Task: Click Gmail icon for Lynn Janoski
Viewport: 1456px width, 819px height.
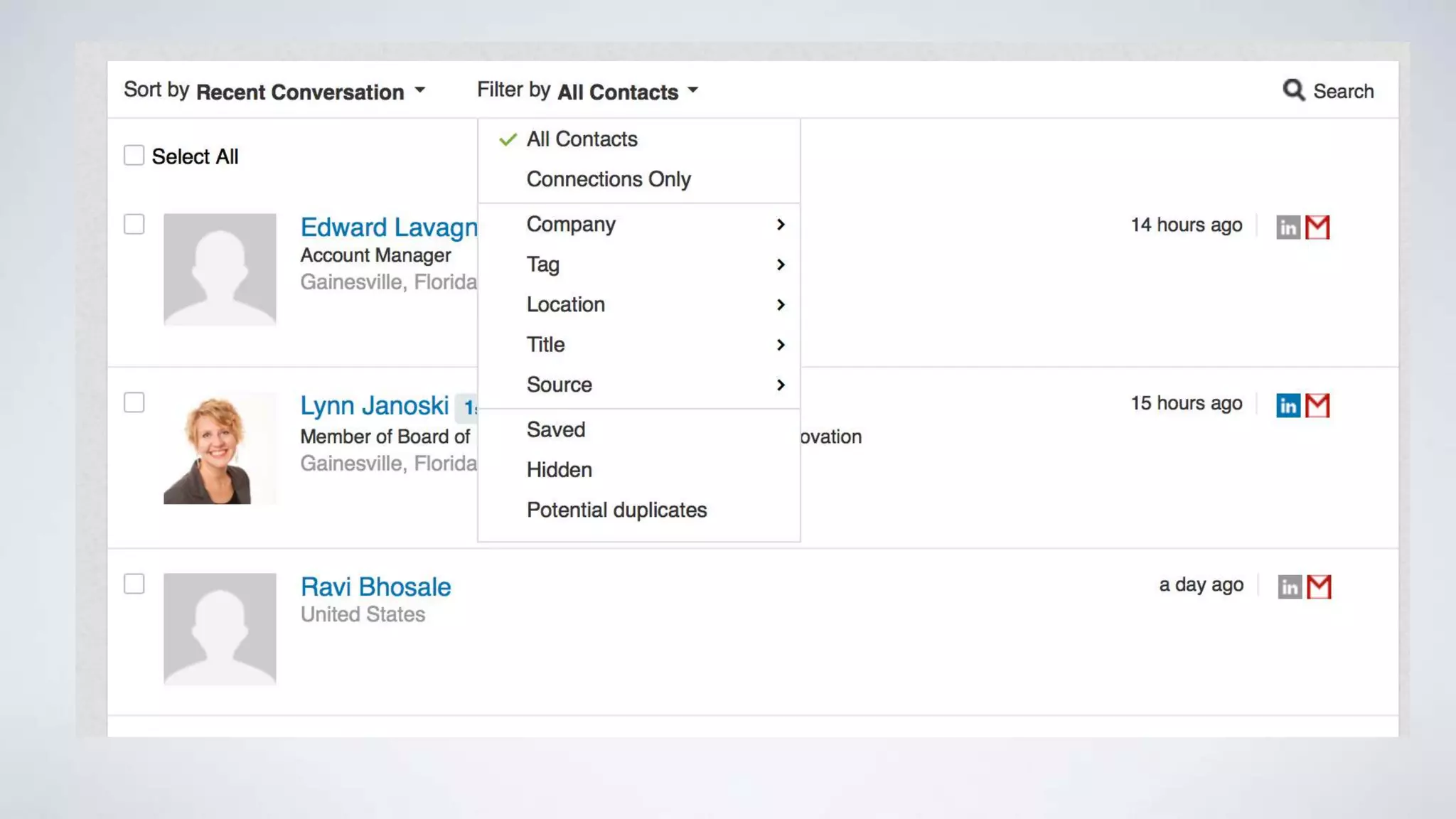Action: tap(1317, 405)
